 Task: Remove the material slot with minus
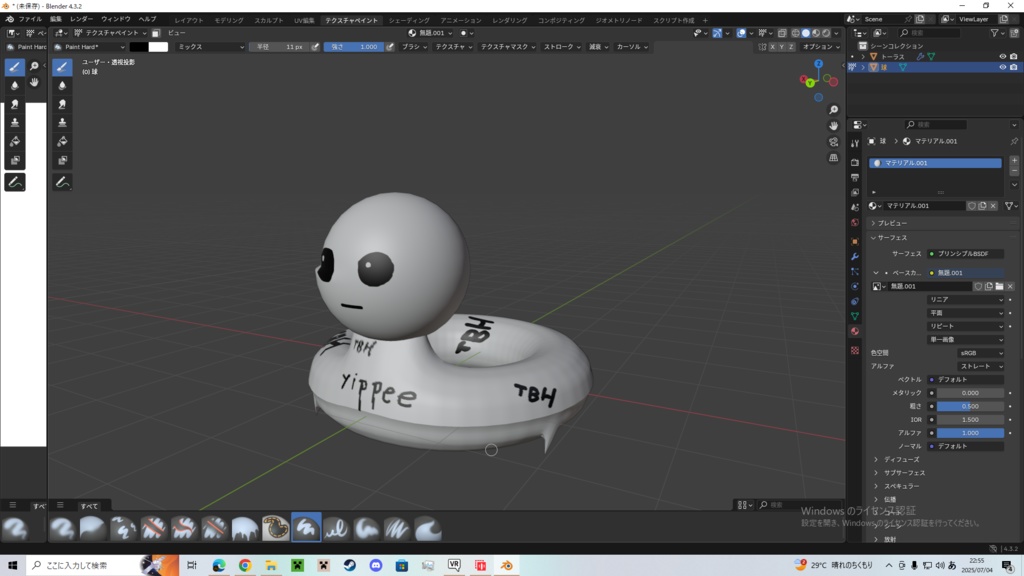(x=1014, y=170)
